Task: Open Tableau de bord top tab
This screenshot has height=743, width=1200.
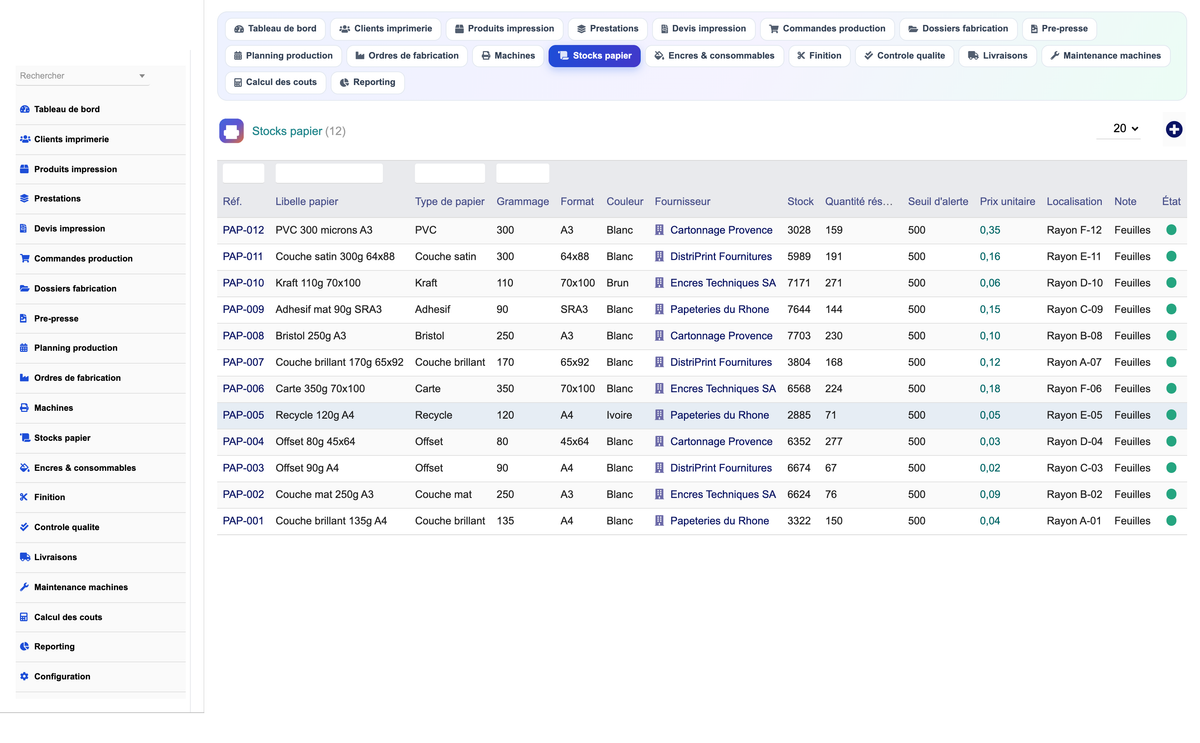Action: coord(275,29)
